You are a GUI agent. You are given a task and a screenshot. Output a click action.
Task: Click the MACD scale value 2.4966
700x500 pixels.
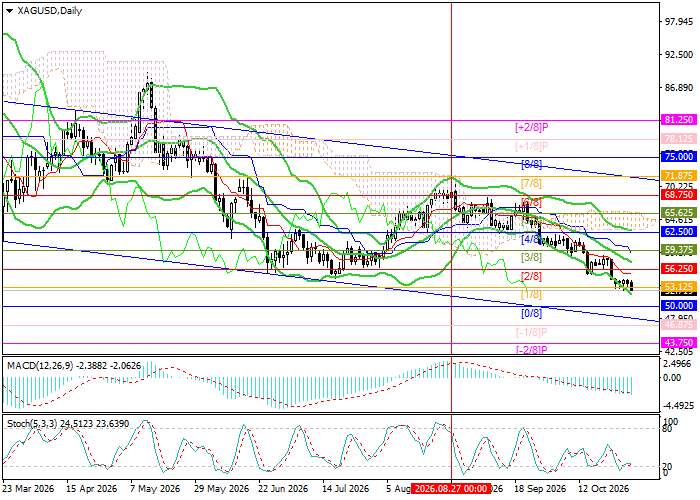pos(678,364)
